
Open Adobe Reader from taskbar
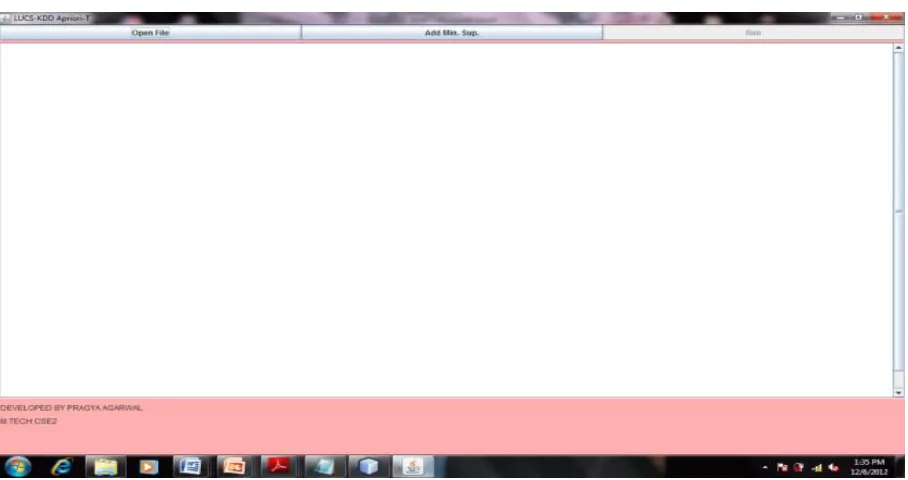[x=278, y=467]
